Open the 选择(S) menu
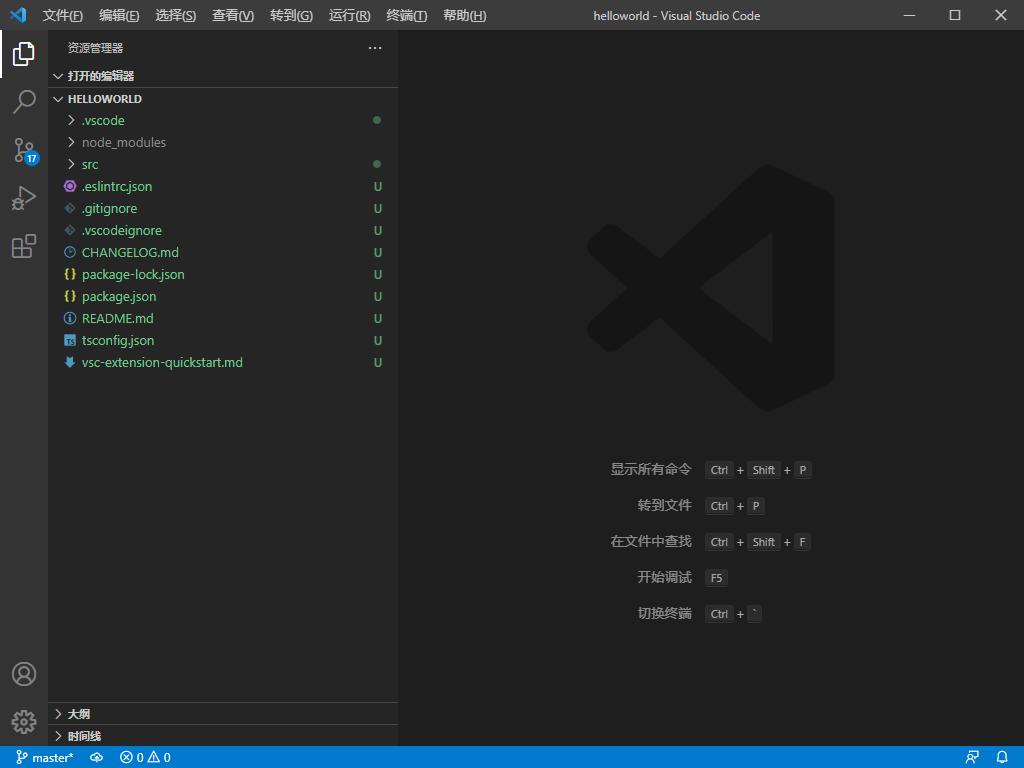 [176, 16]
